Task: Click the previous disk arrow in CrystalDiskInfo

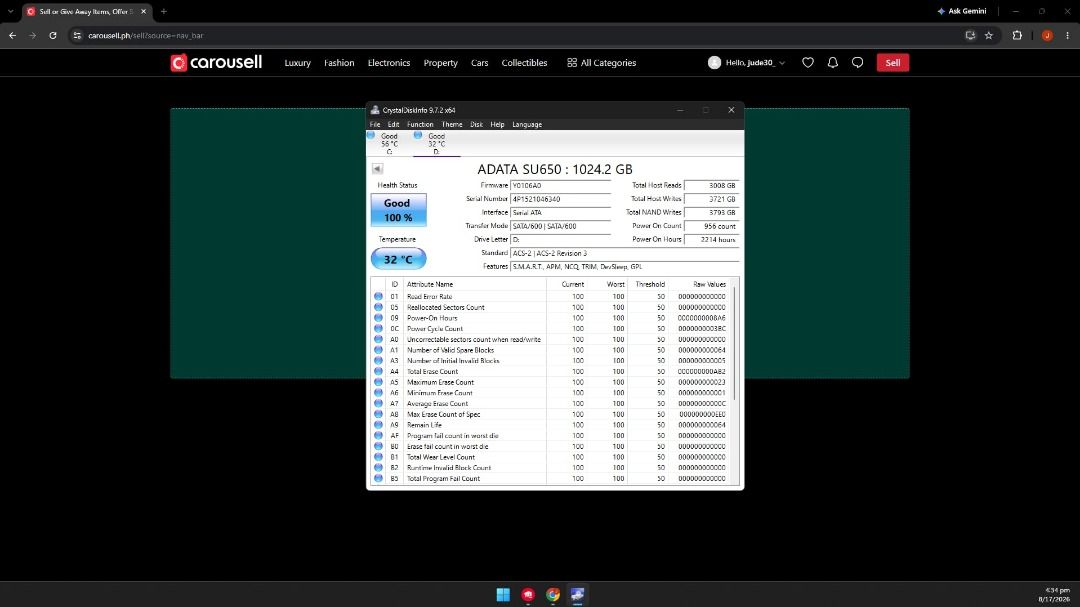Action: coord(377,169)
